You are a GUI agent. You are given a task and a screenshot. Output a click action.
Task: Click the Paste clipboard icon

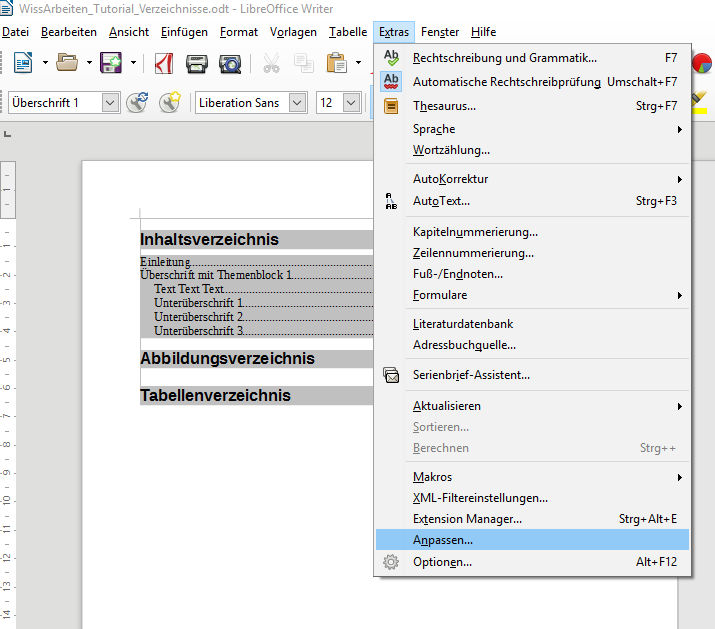click(337, 63)
